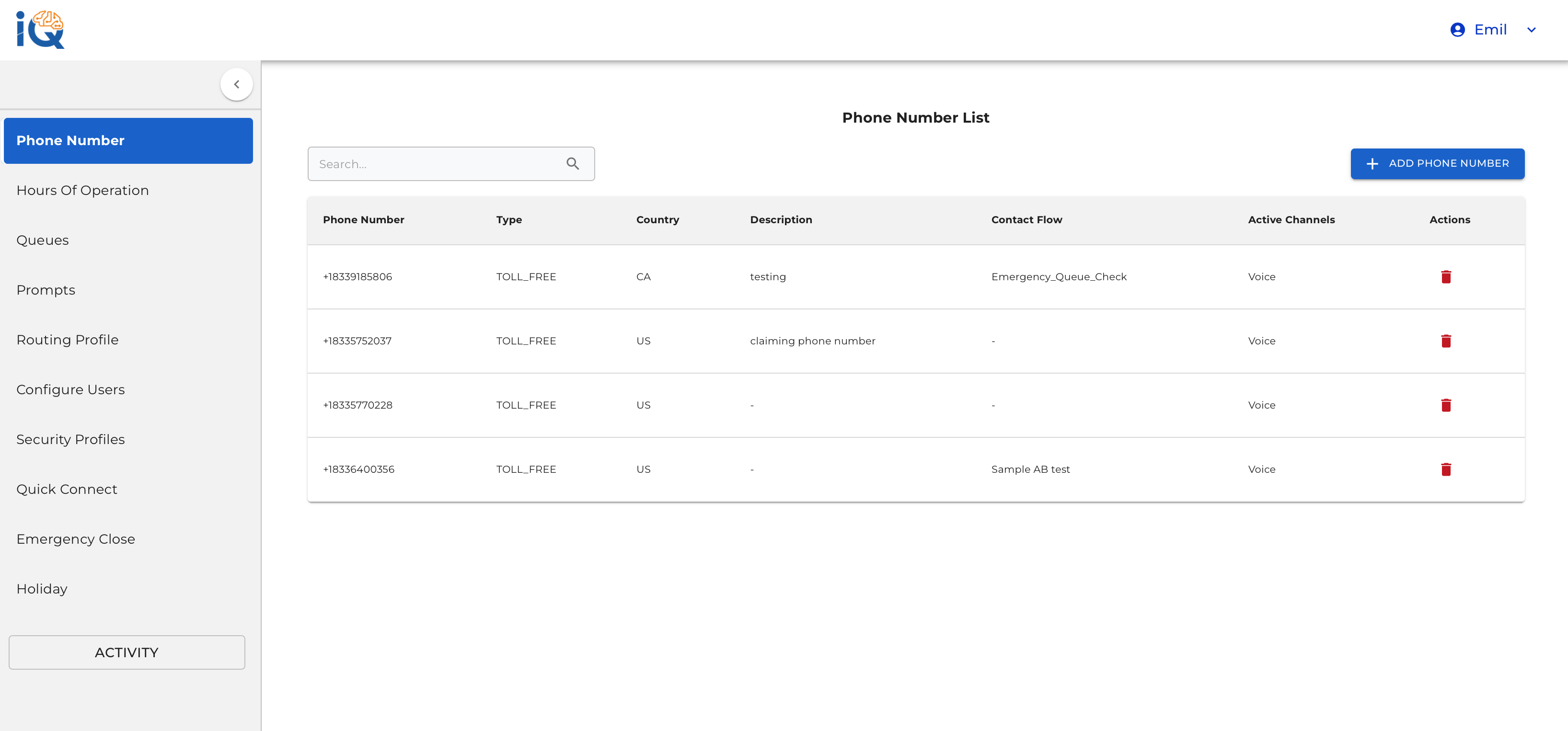This screenshot has height=731, width=1568.
Task: Delete phone number +18339185806
Action: click(1446, 277)
